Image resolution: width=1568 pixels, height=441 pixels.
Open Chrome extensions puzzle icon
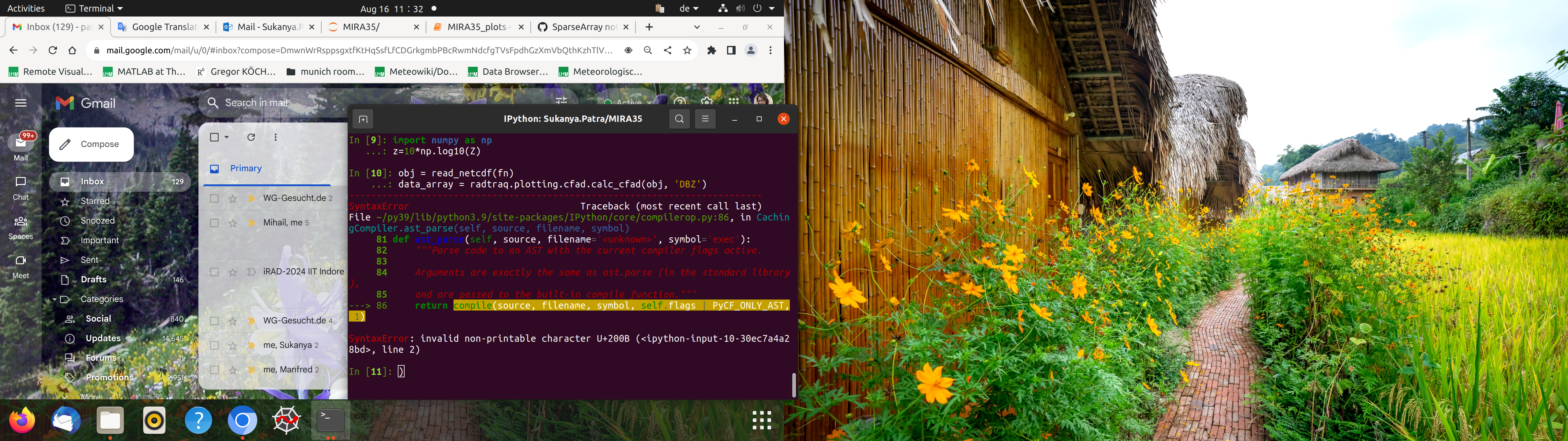(711, 51)
